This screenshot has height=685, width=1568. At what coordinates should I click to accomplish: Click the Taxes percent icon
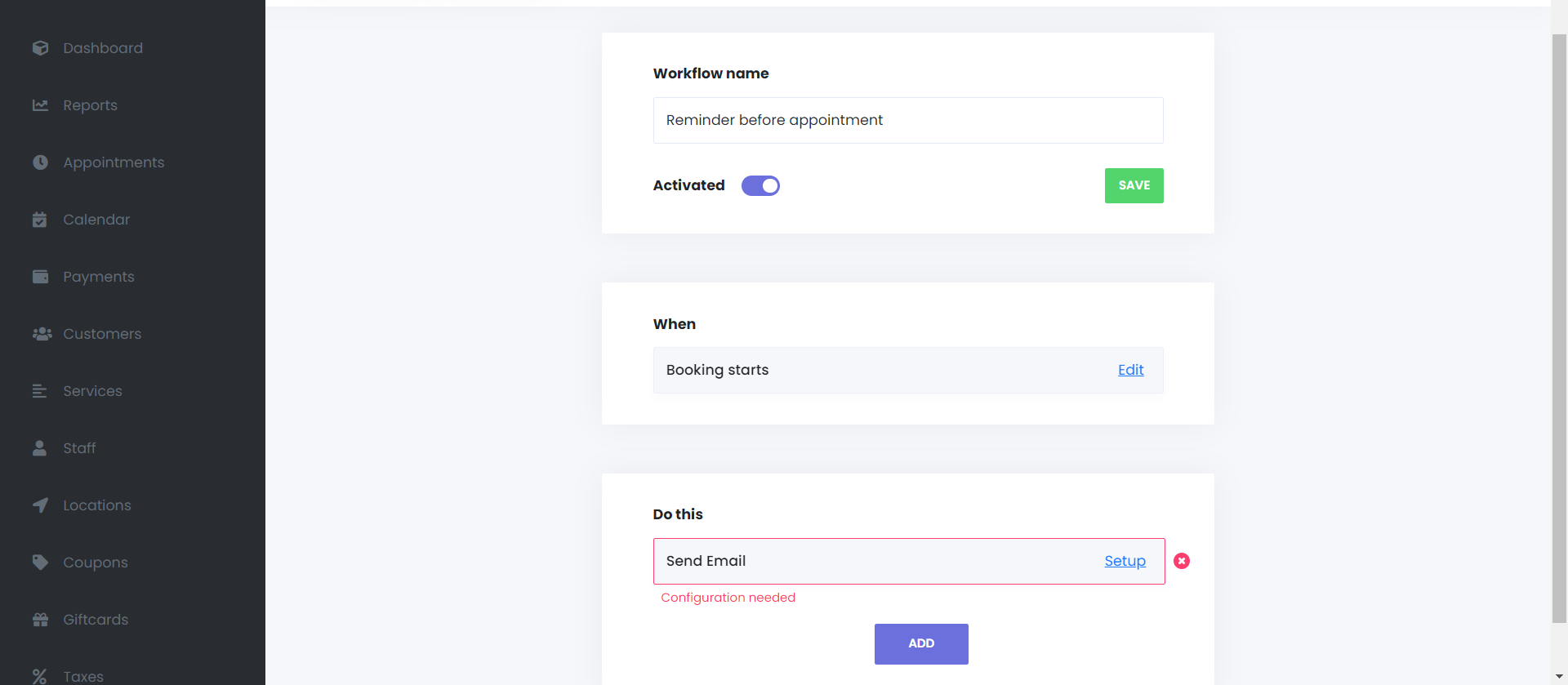pos(39,677)
